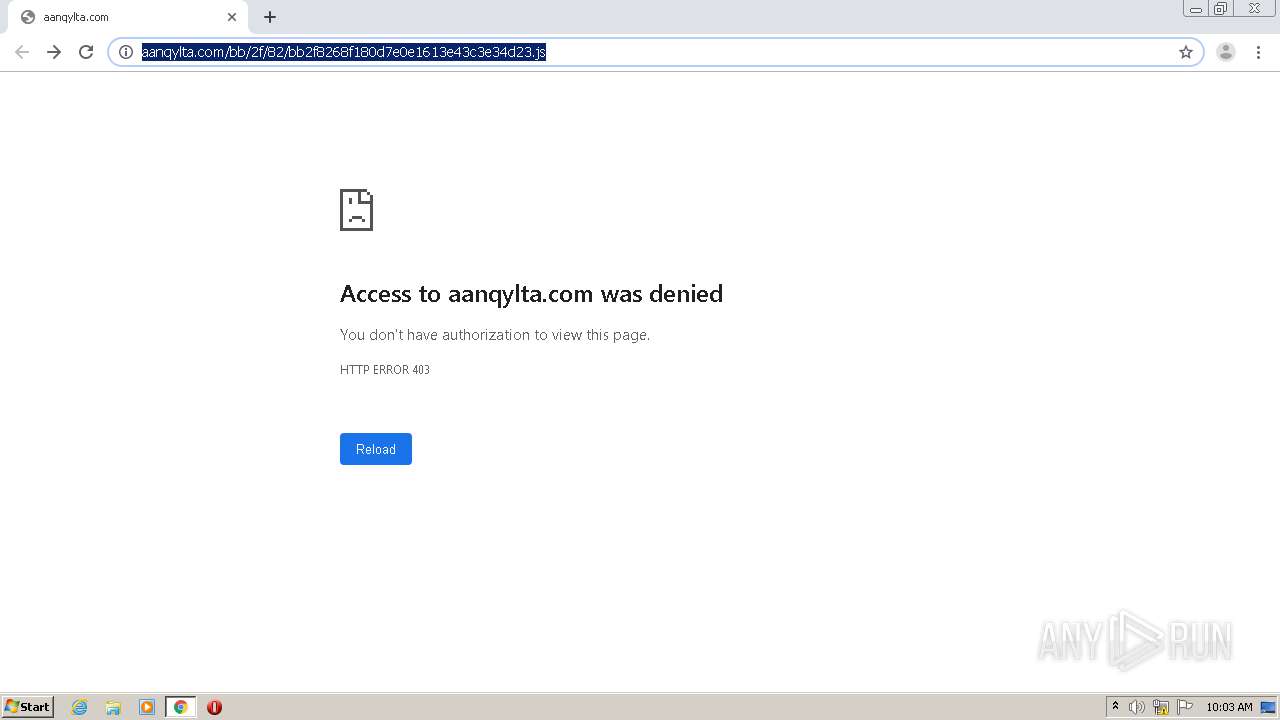Close the Chrome window

(1254, 9)
